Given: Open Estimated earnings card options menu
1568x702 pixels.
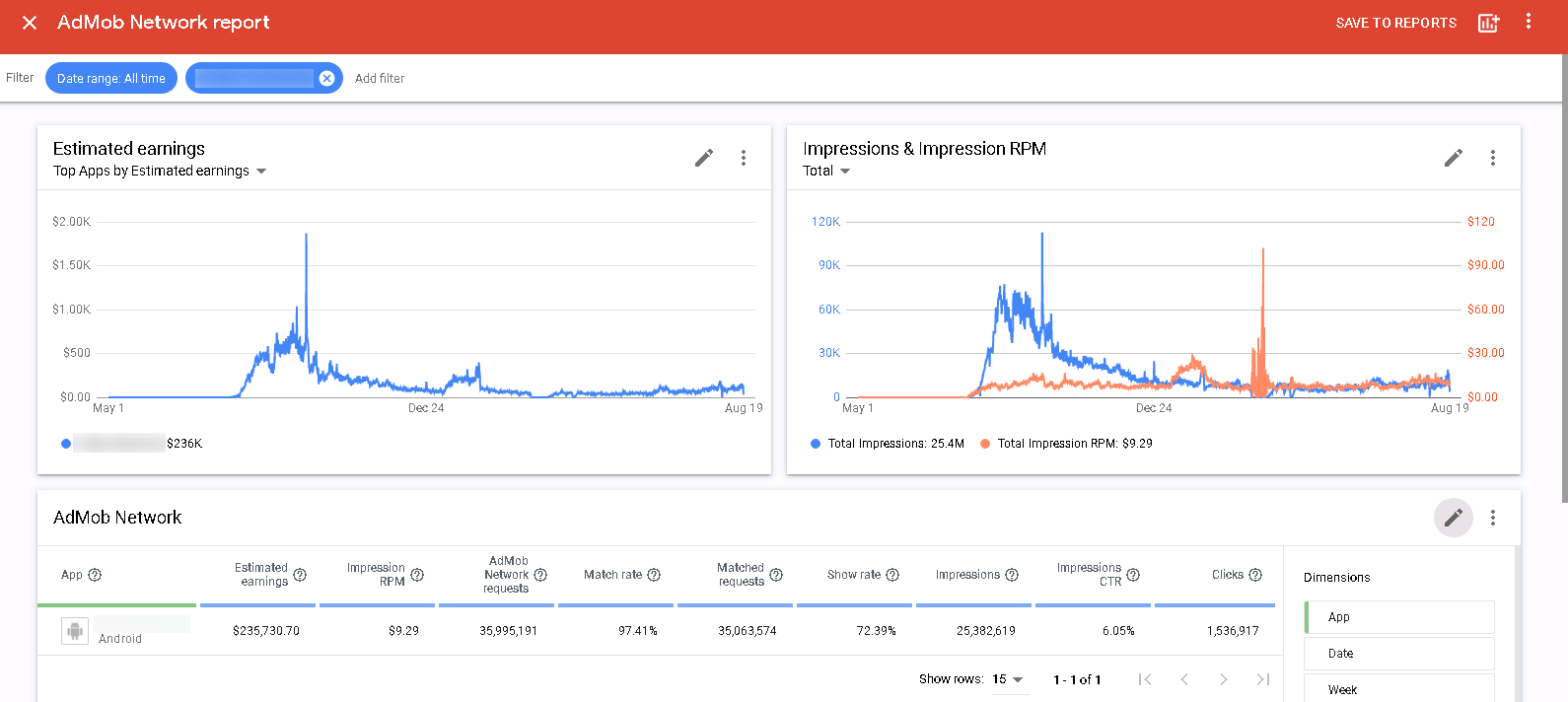Looking at the screenshot, I should point(744,158).
